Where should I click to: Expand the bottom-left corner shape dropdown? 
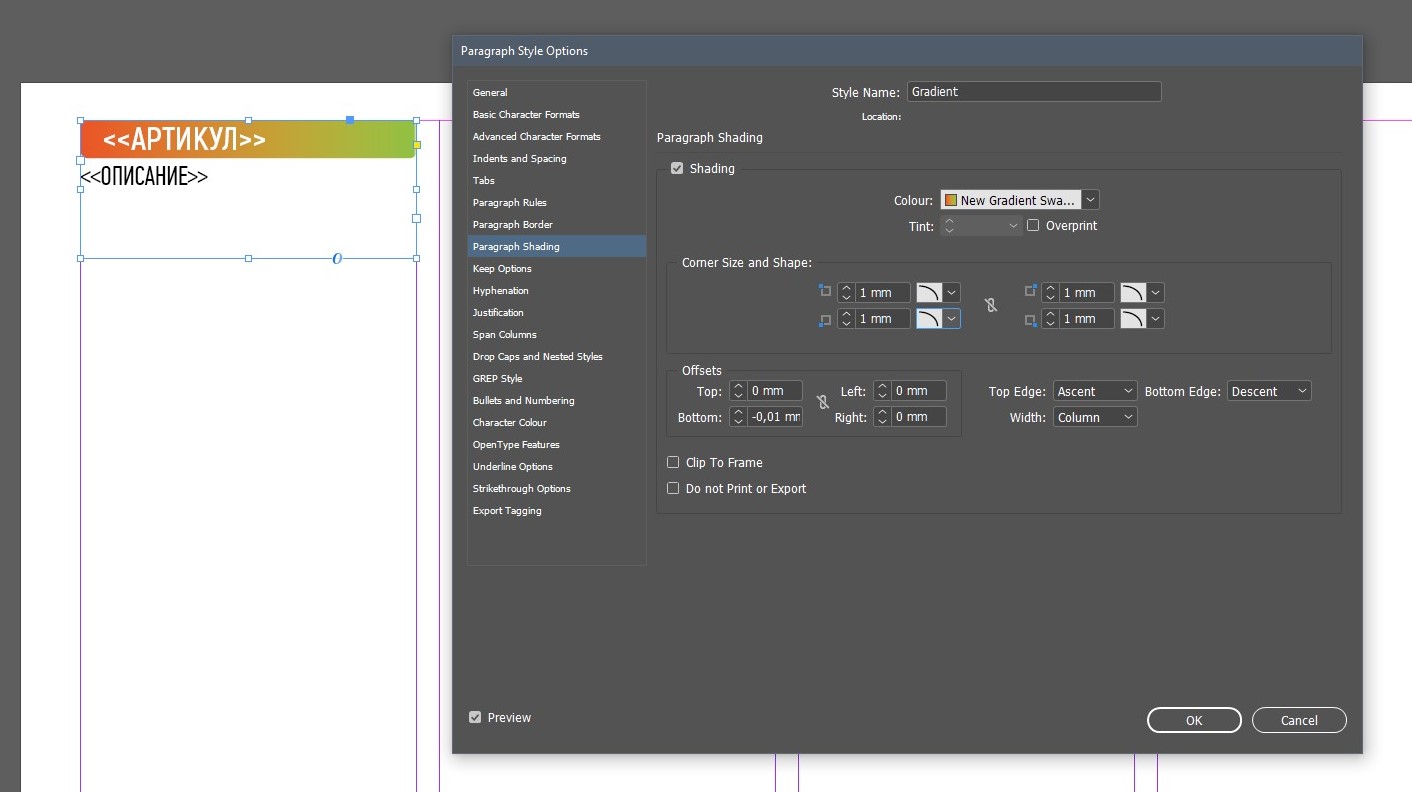(x=952, y=318)
